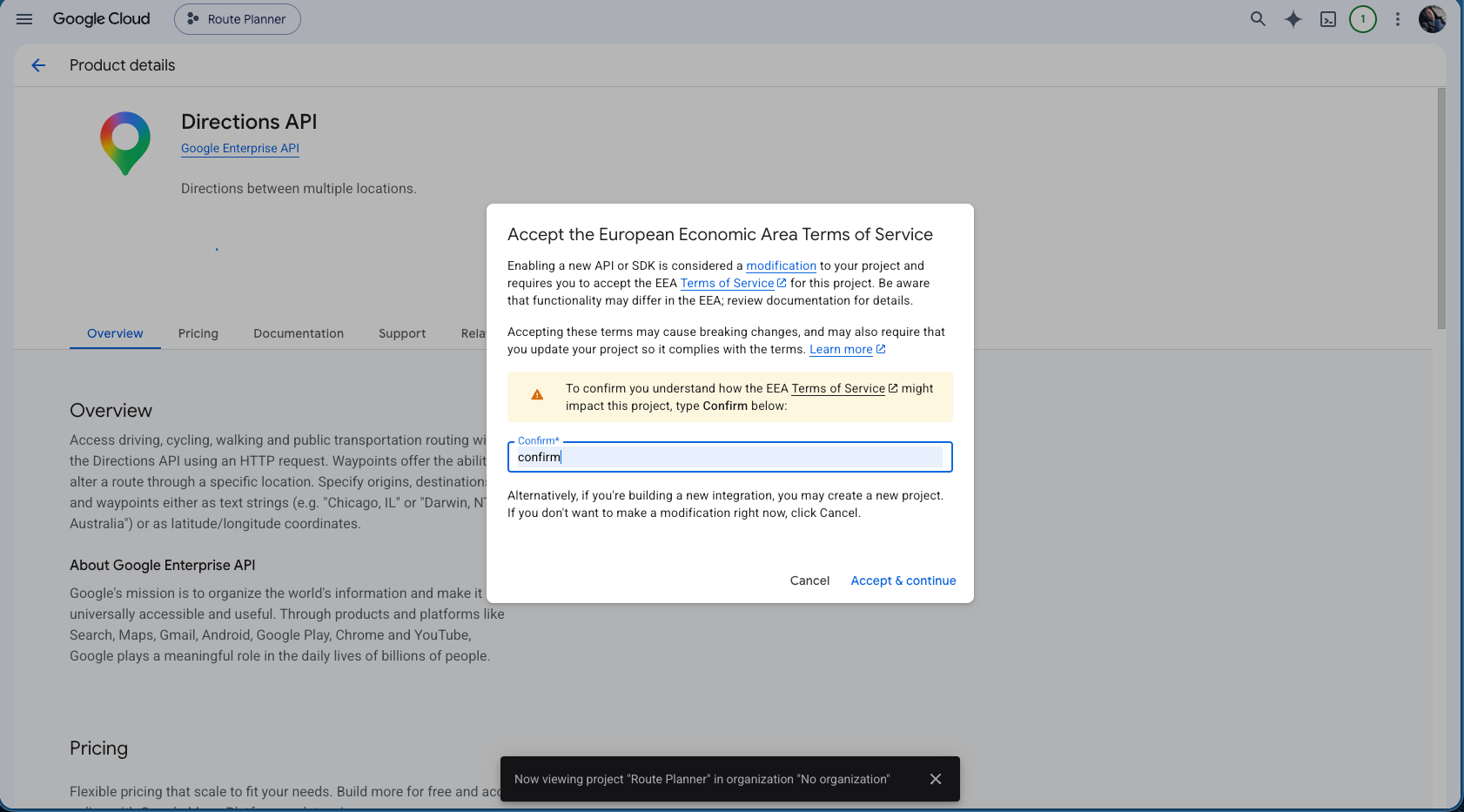The image size is (1464, 812).
Task: Go back using the Product details arrow
Action: (38, 65)
